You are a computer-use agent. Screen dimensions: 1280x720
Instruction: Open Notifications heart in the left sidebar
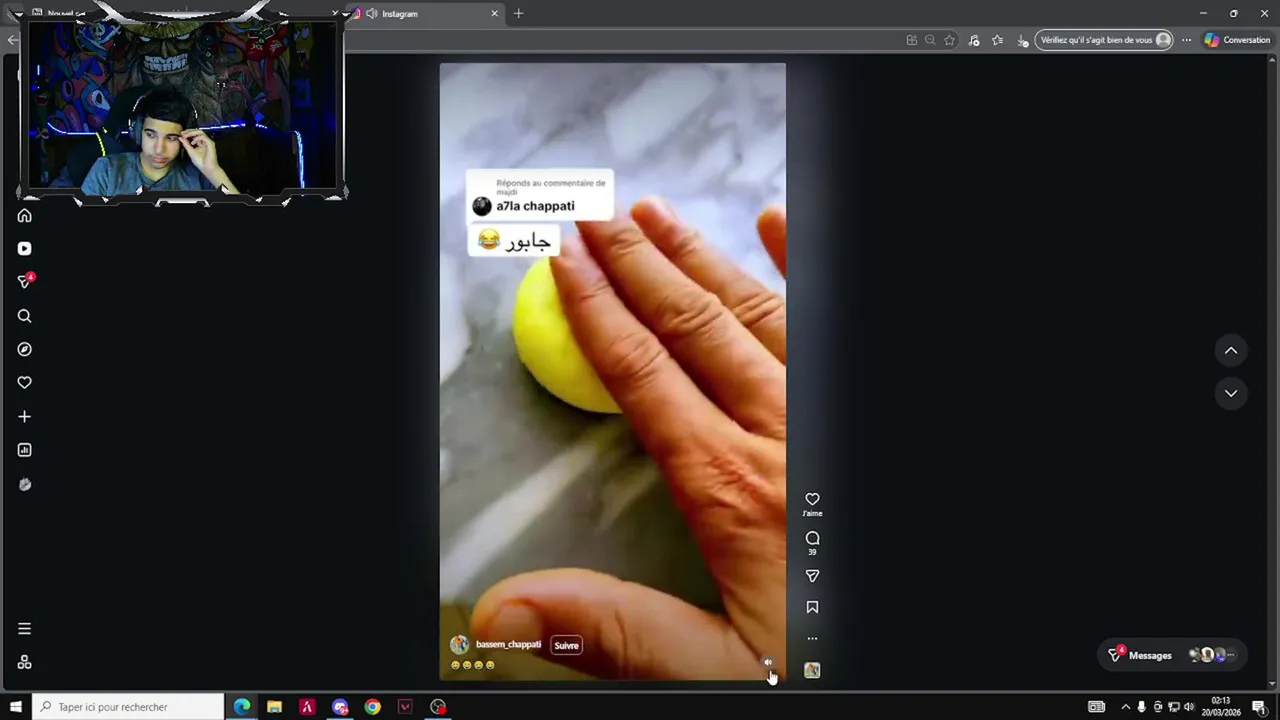[x=25, y=382]
